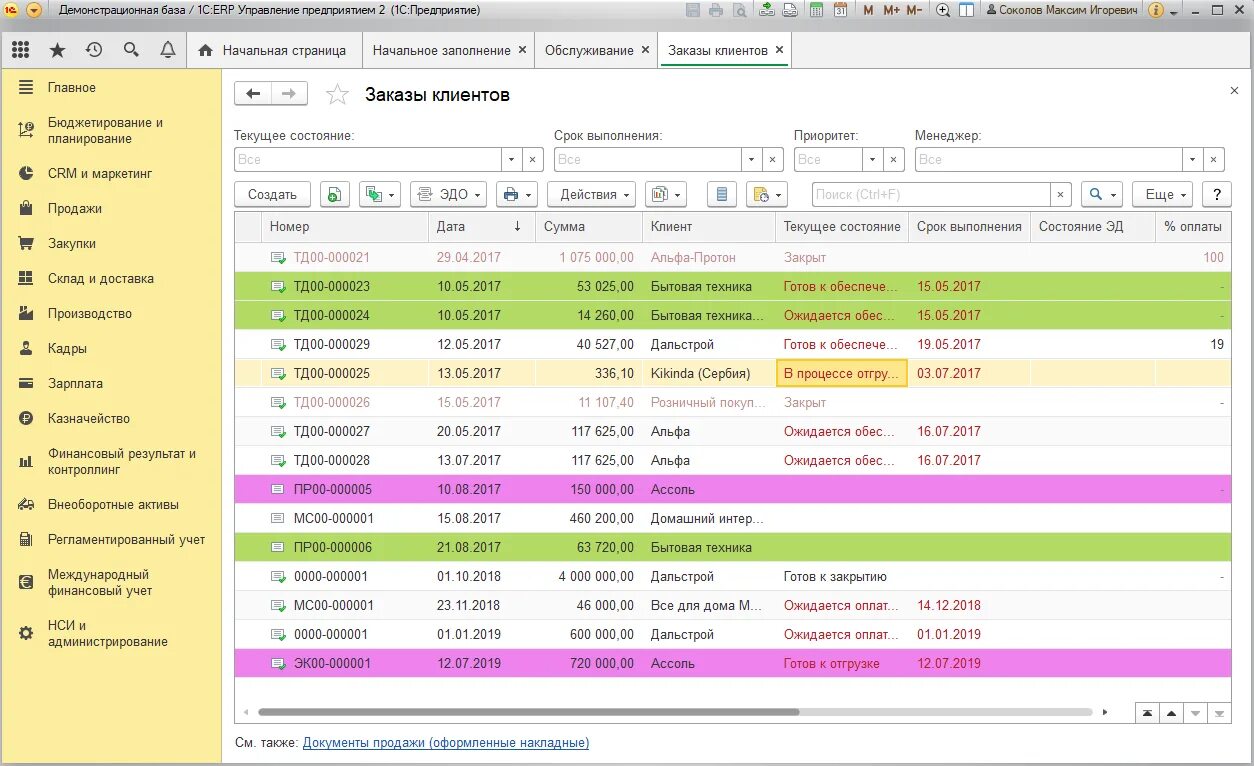1254x766 pixels.
Task: Close the Заказы клиентов tab
Action: point(780,50)
